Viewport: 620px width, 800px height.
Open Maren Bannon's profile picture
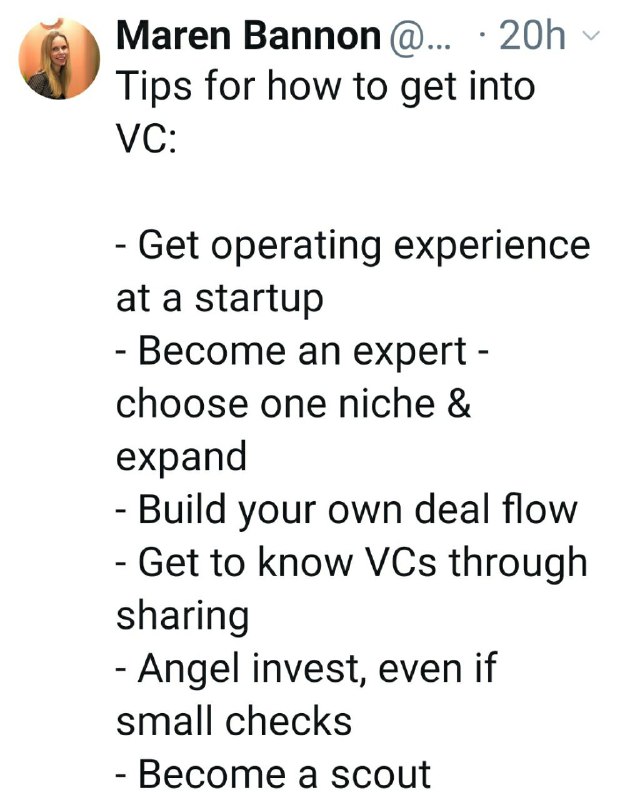59,59
